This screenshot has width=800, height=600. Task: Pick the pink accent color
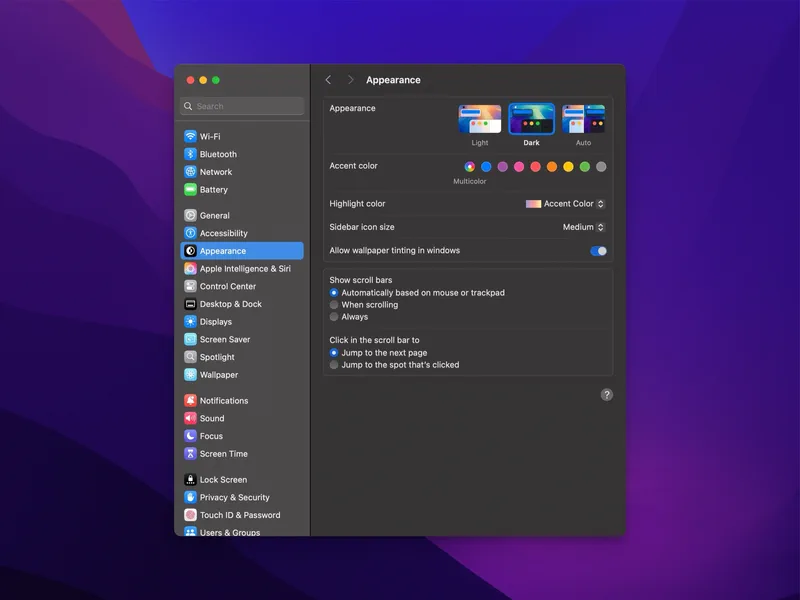coord(519,167)
